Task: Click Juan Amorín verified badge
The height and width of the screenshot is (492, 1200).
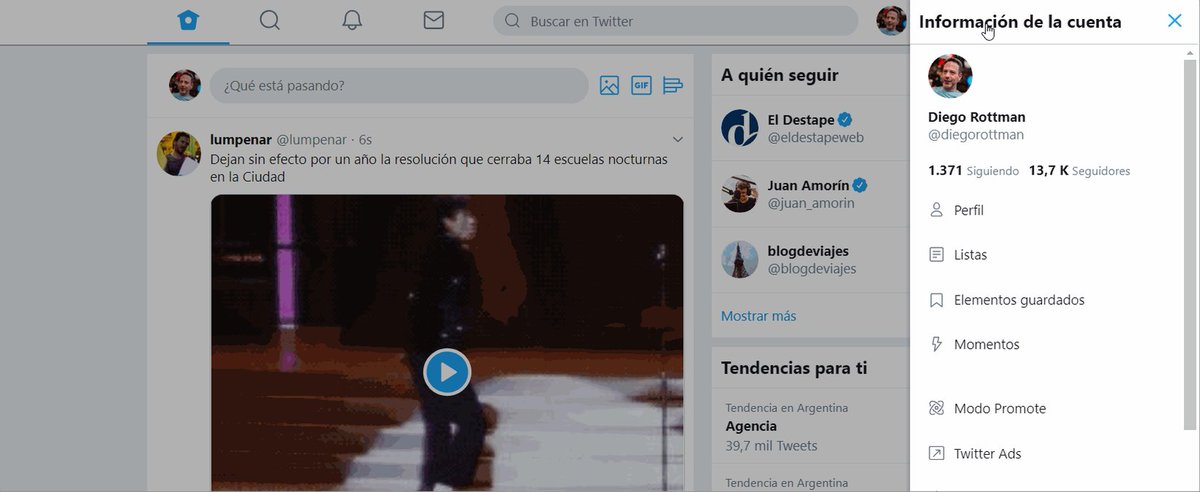Action: pyautogui.click(x=860, y=185)
